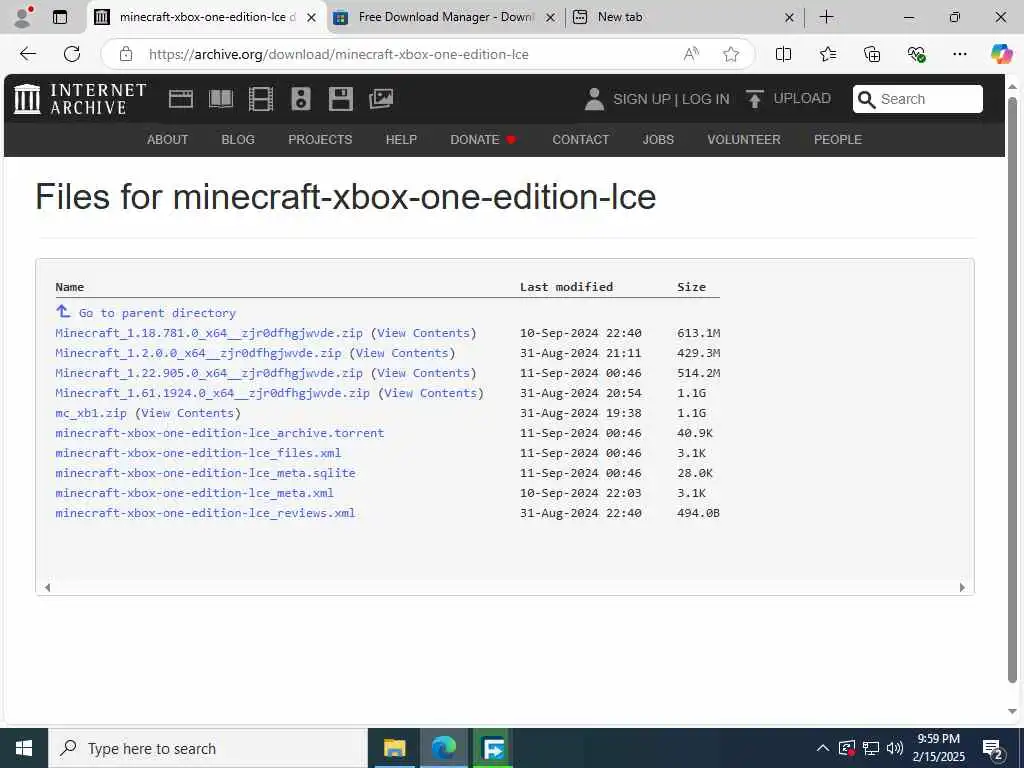Screen dimensions: 1024x768
Task: Close the Free Download Manager tab
Action: coord(551,18)
